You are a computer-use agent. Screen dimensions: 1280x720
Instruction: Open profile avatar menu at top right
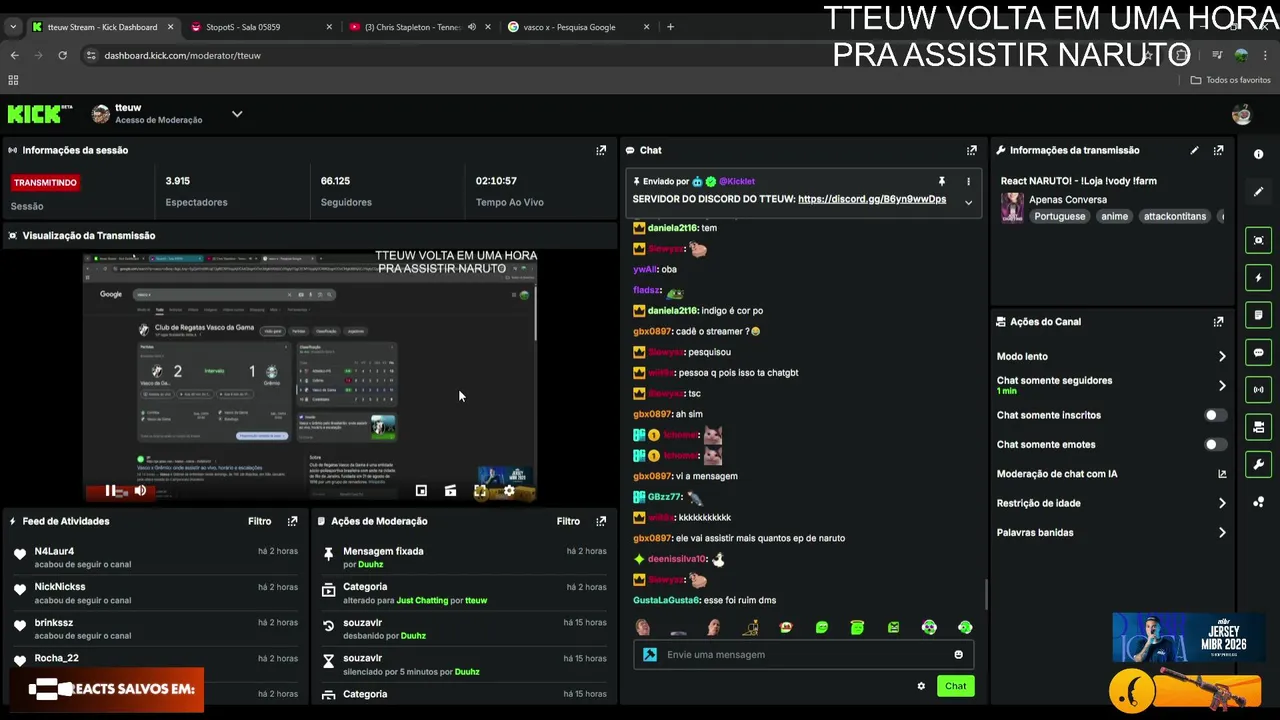[1241, 114]
